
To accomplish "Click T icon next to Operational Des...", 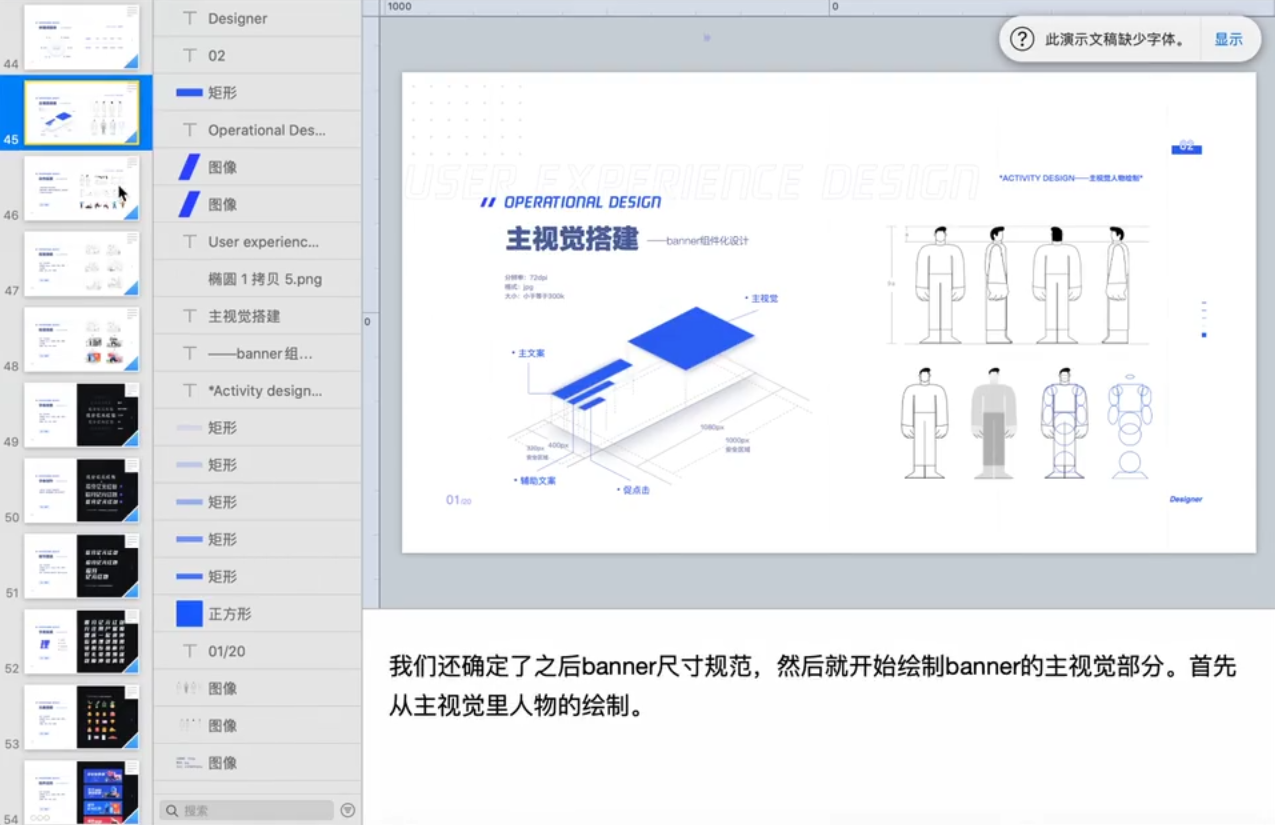I will (189, 130).
